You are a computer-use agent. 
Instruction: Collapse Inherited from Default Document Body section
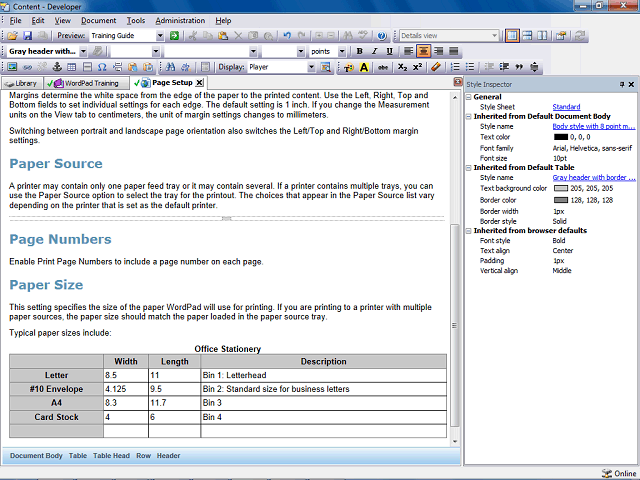[x=469, y=117]
